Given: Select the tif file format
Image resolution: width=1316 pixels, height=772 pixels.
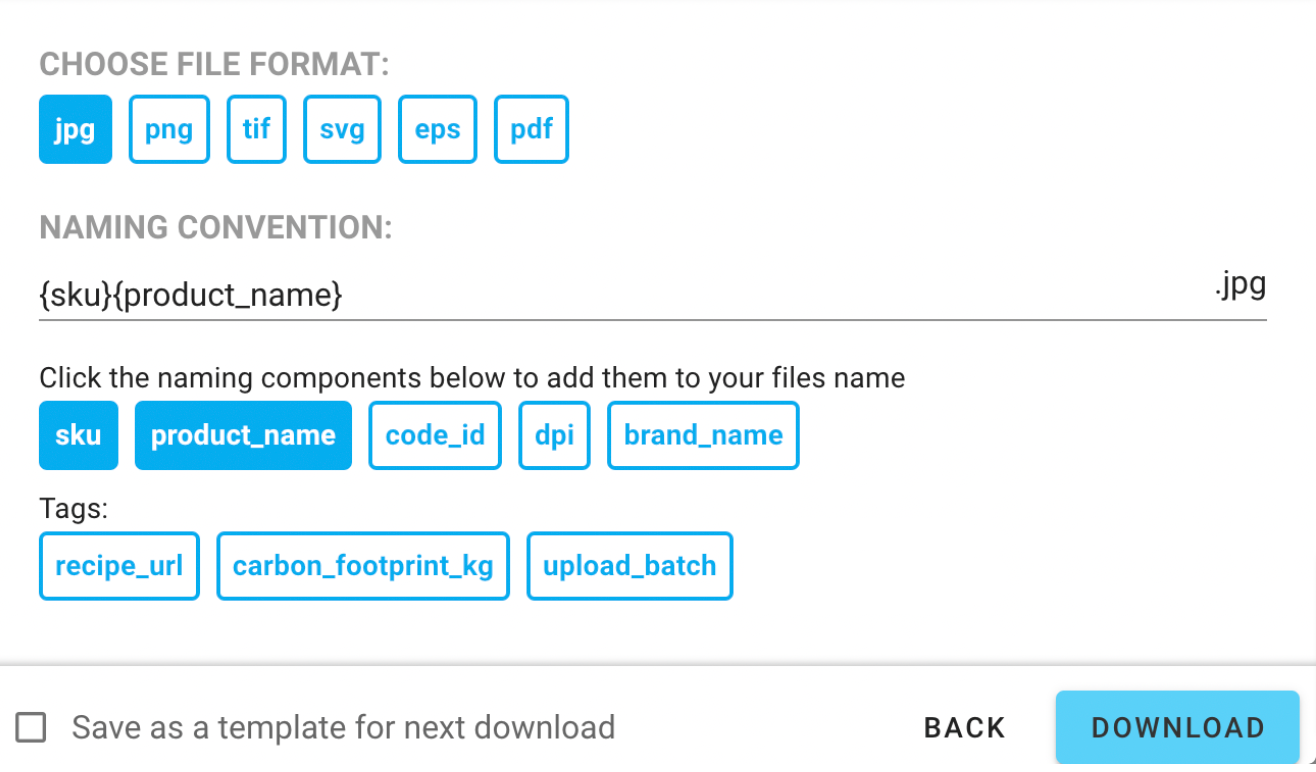Looking at the screenshot, I should click(x=256, y=128).
